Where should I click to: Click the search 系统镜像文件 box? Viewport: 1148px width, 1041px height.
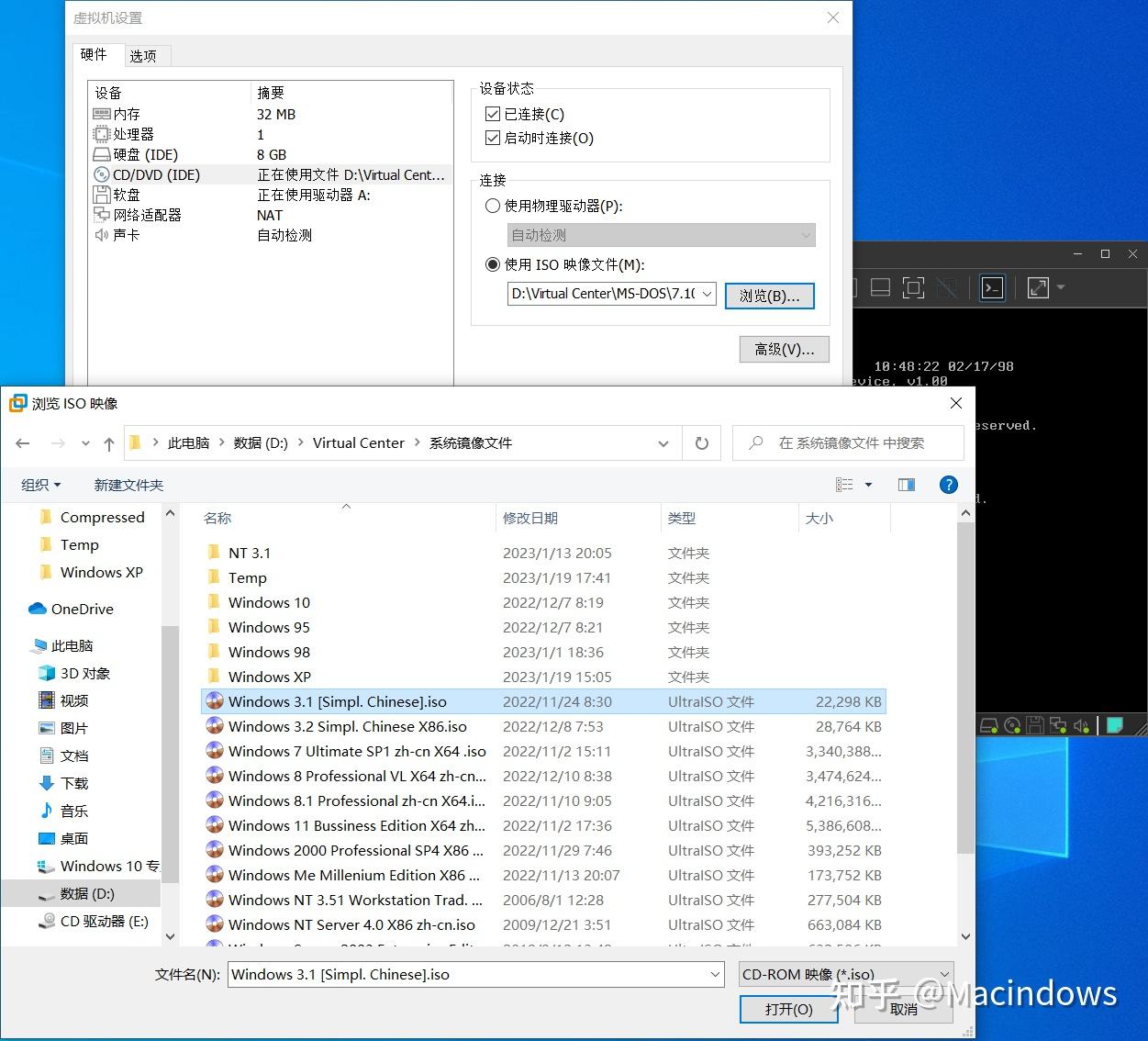click(849, 443)
